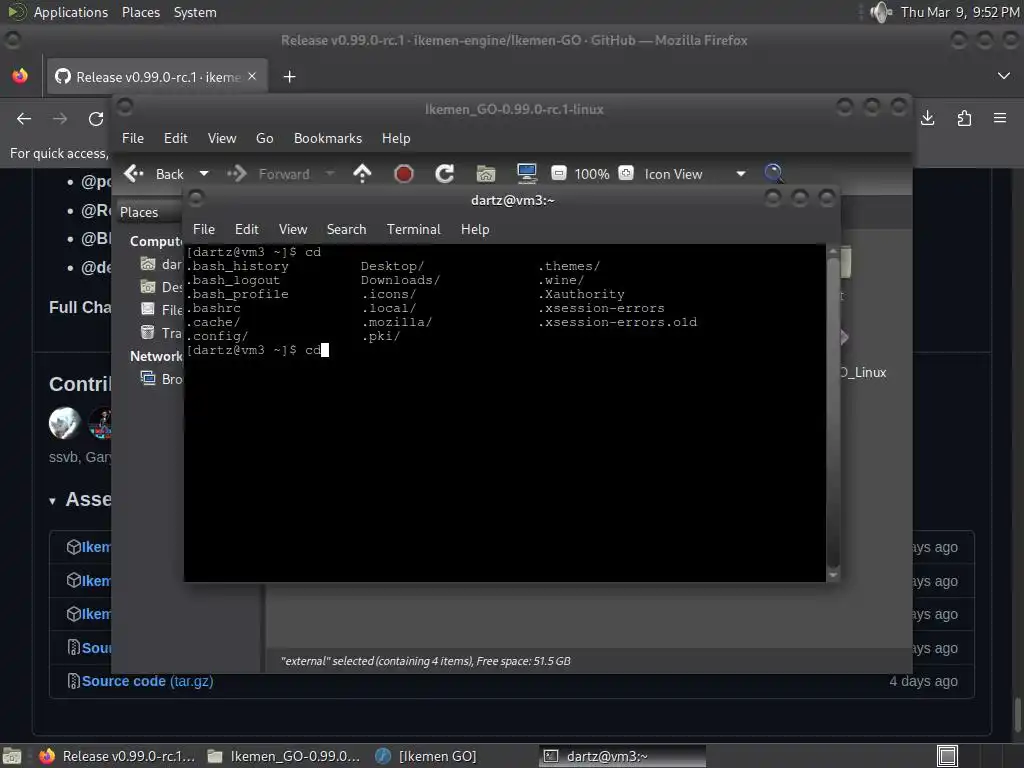1024x768 pixels.
Task: Open the Bookmarks menu in file manager
Action: (328, 138)
